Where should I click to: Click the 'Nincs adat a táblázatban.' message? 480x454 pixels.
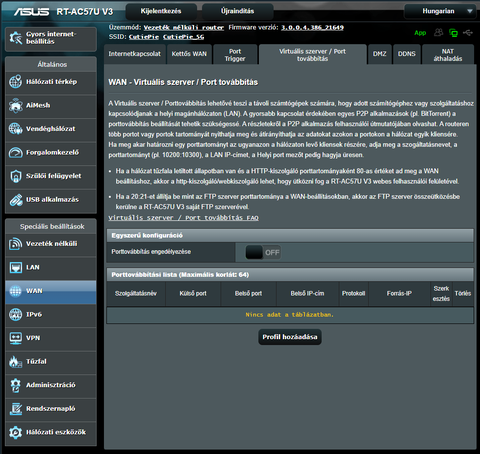click(290, 315)
